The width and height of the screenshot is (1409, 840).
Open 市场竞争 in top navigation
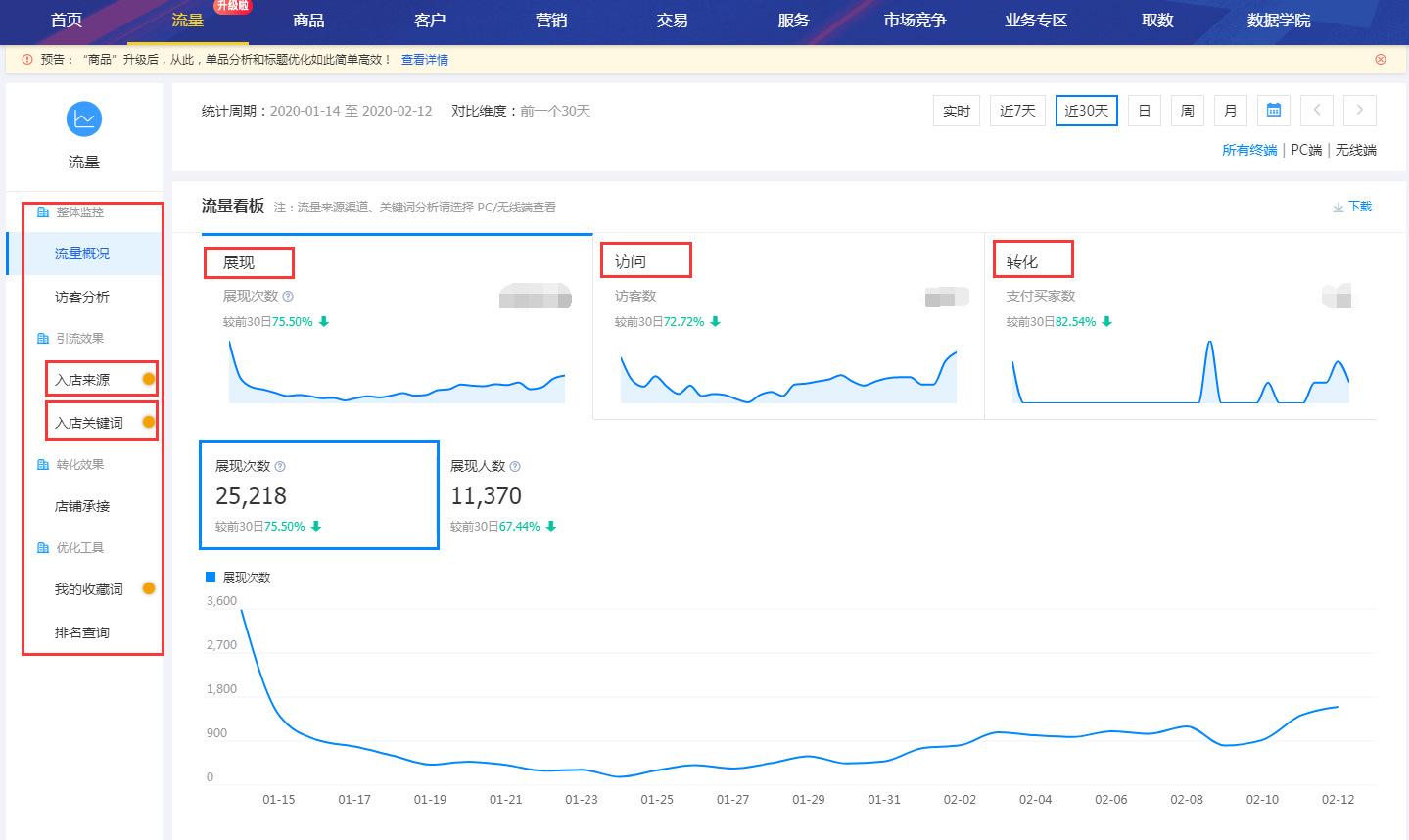tap(916, 21)
